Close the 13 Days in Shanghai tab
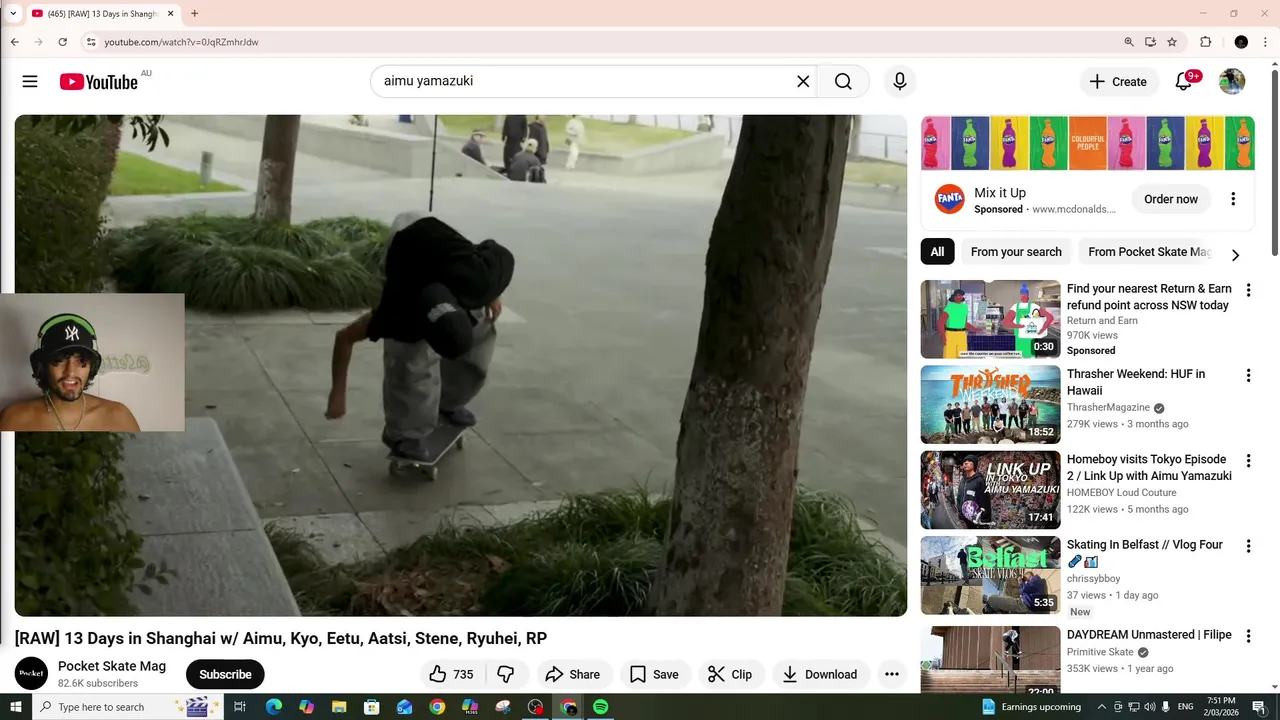 171,14
